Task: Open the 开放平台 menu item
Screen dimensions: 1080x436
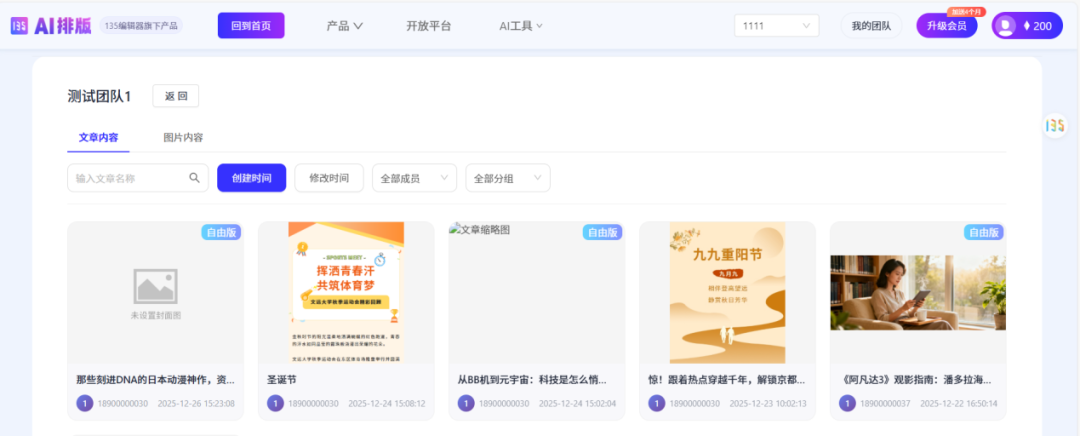Action: [428, 26]
